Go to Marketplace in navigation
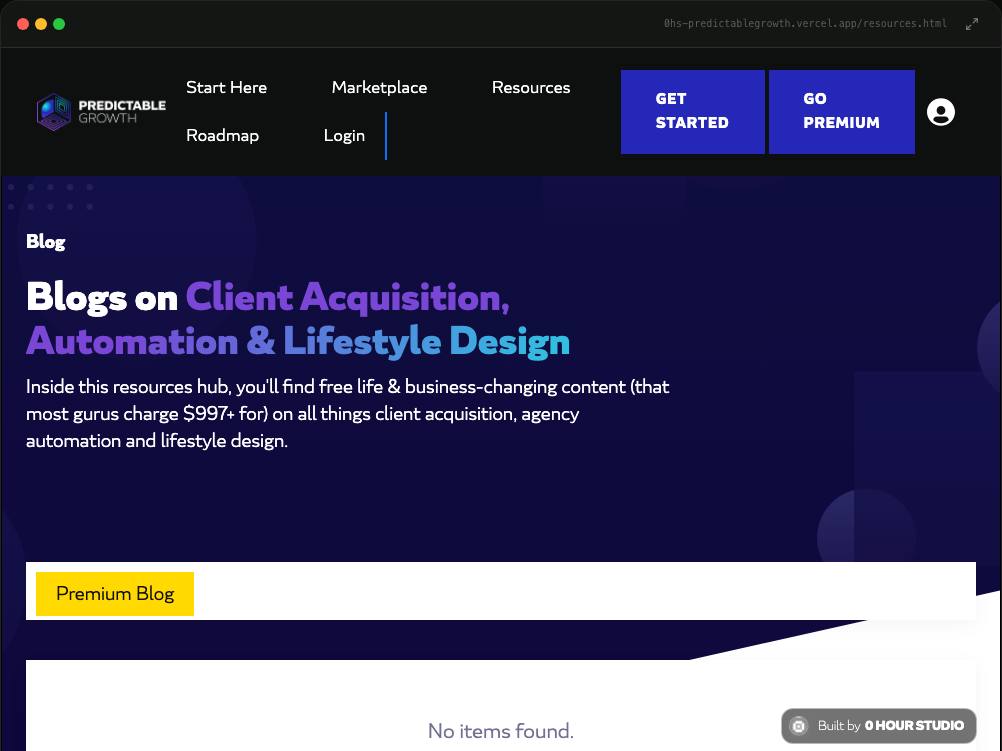This screenshot has width=1002, height=751. pyautogui.click(x=379, y=88)
